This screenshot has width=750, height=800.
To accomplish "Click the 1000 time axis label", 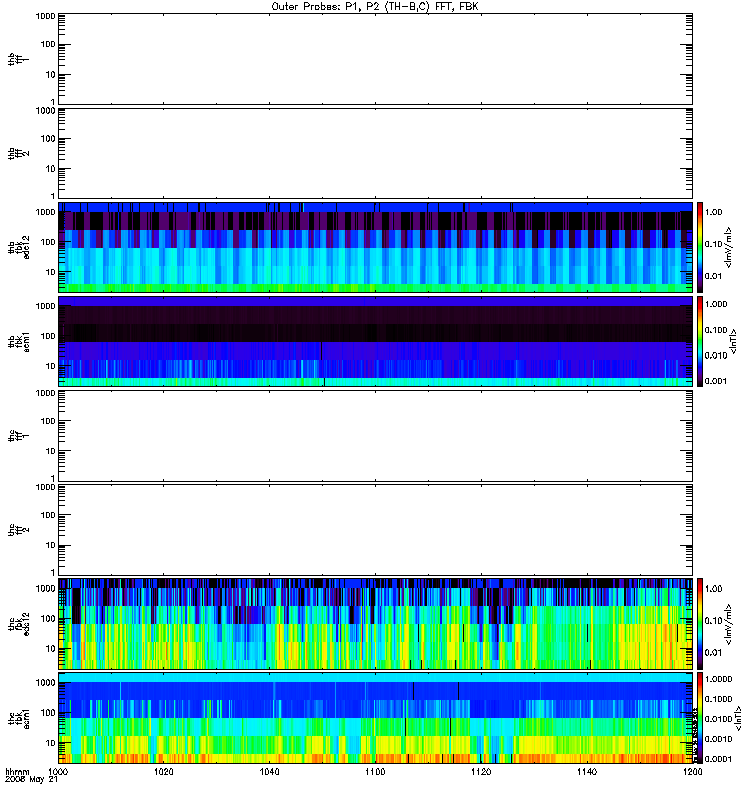I will coord(59,773).
